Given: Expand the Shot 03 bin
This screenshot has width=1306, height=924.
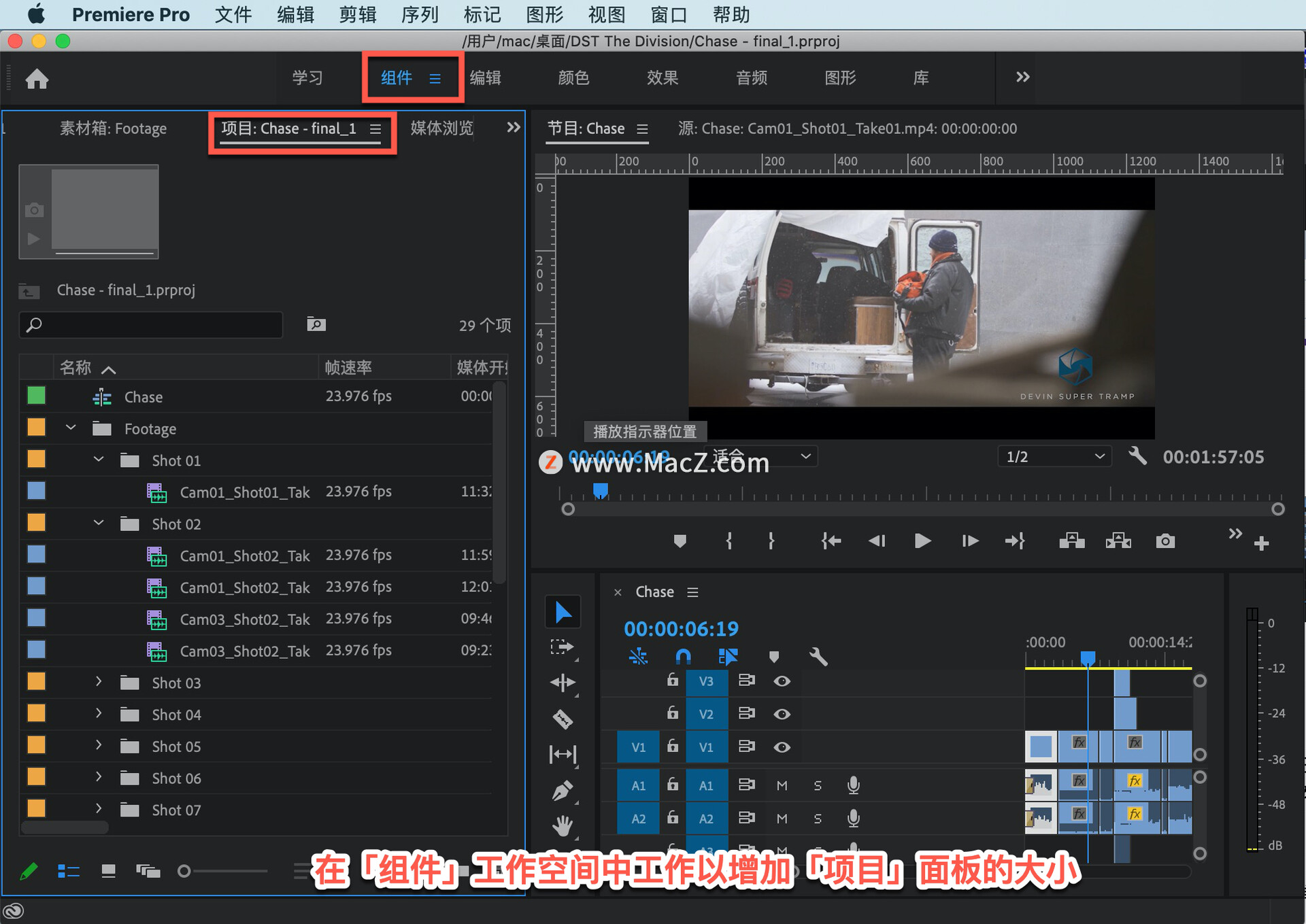Looking at the screenshot, I should 99,682.
